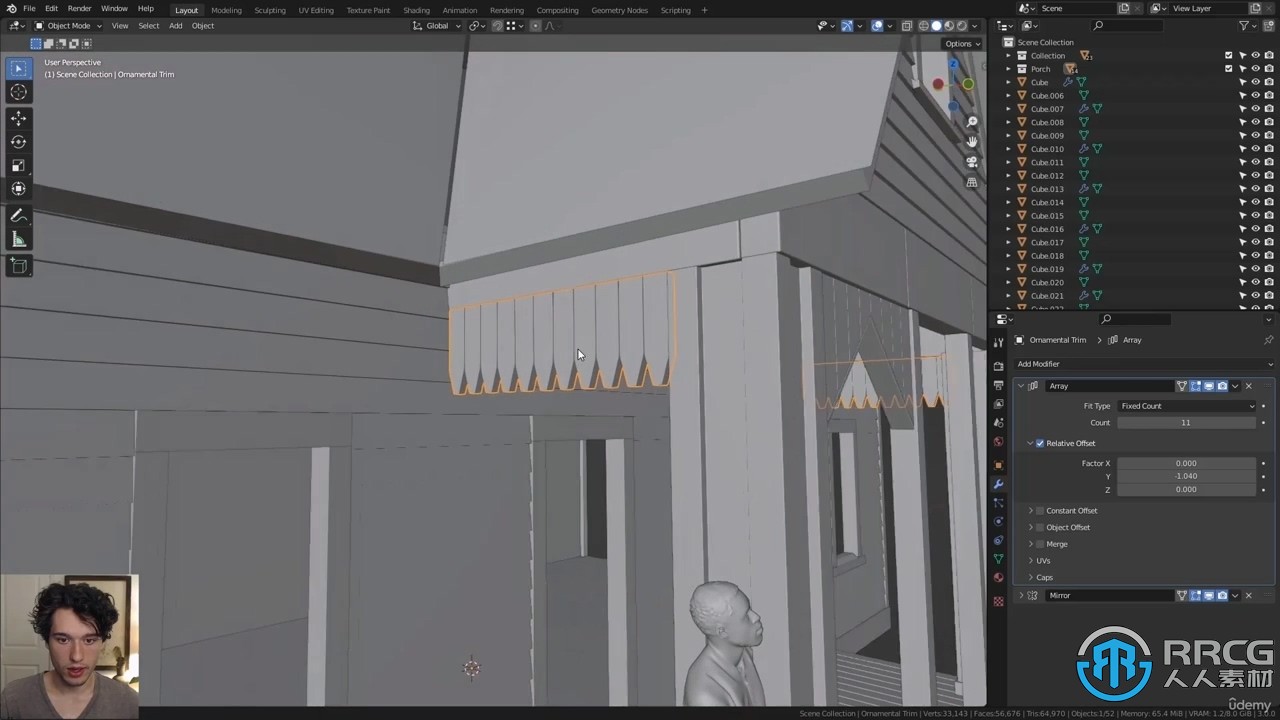Uncheck Relative Offset checkbox
Image resolution: width=1280 pixels, height=720 pixels.
tap(1040, 443)
